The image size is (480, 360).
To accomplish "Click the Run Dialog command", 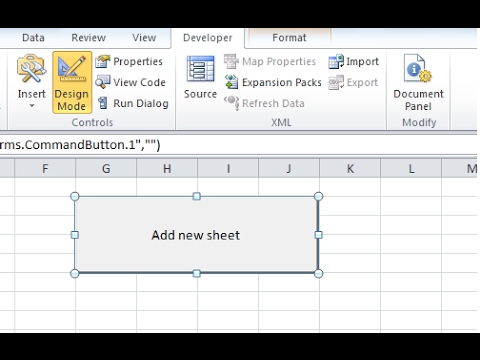I will pos(133,103).
